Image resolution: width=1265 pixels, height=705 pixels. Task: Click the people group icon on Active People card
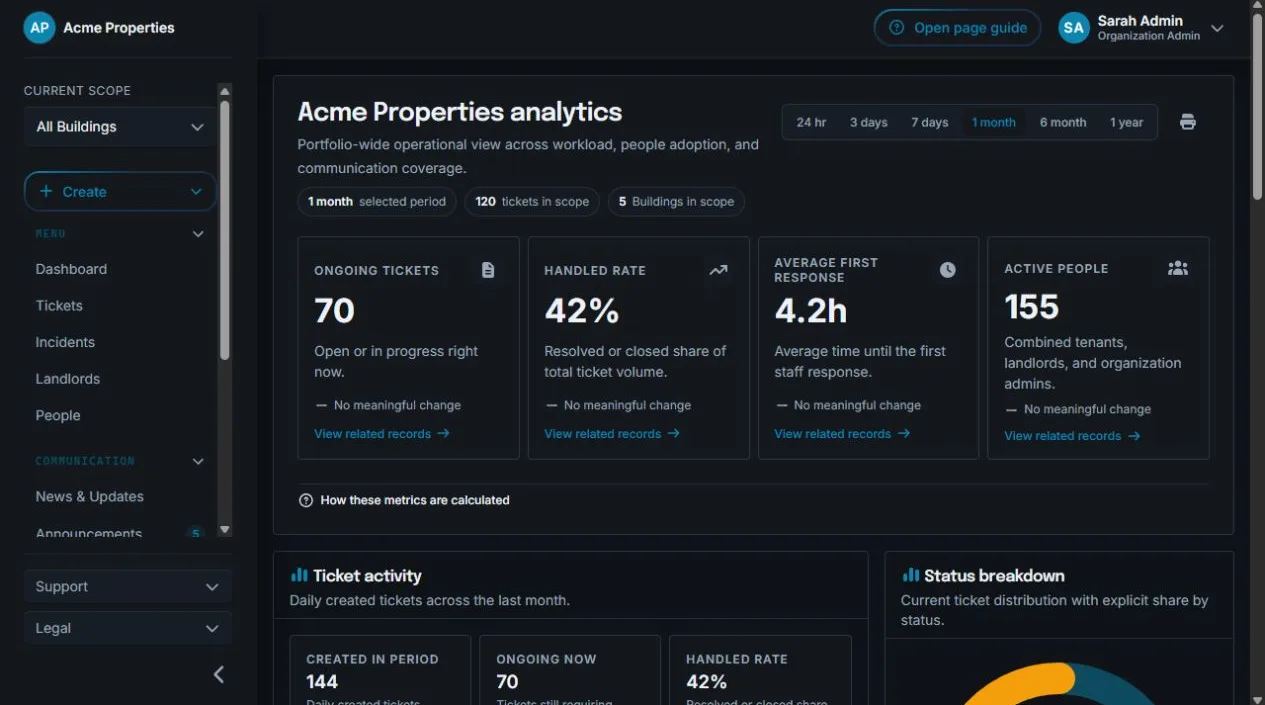click(1178, 268)
